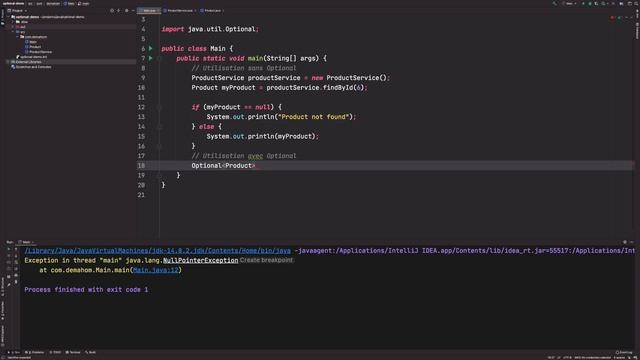Select the Main tab in Run panel
Image resolution: width=640 pixels, height=360 pixels.
click(26, 242)
